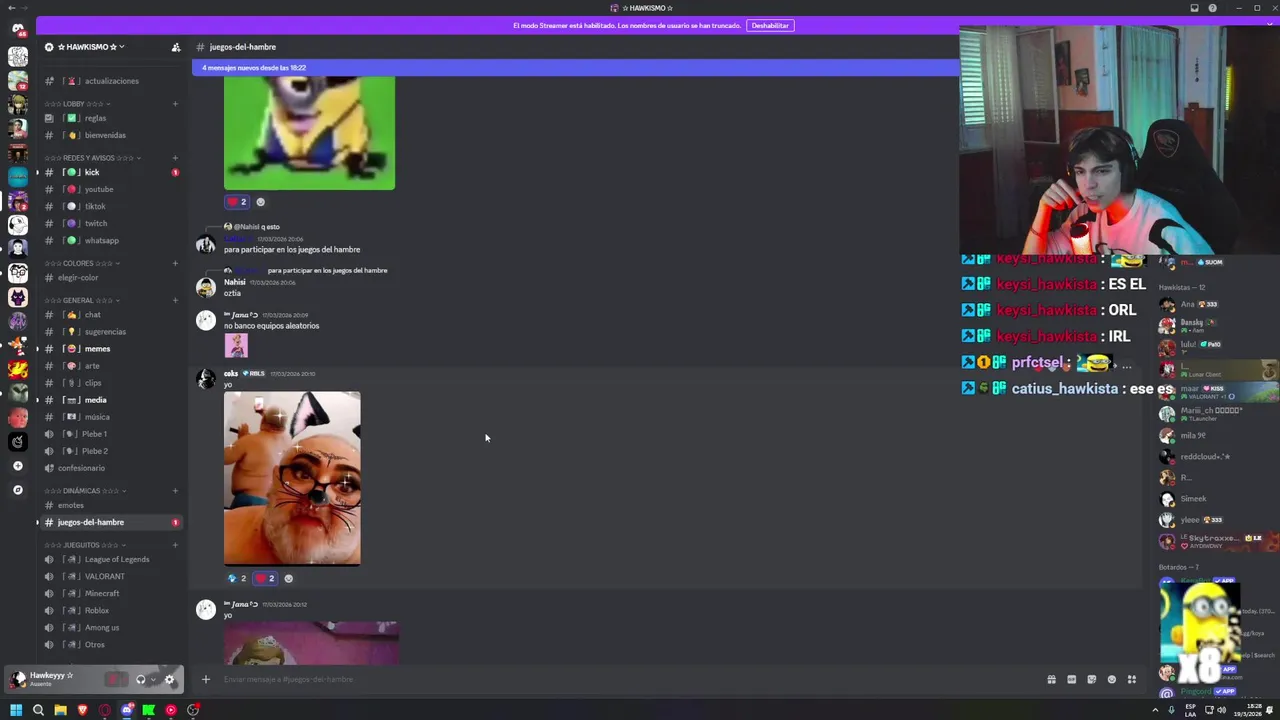Open the GIF picker

click(x=1071, y=680)
